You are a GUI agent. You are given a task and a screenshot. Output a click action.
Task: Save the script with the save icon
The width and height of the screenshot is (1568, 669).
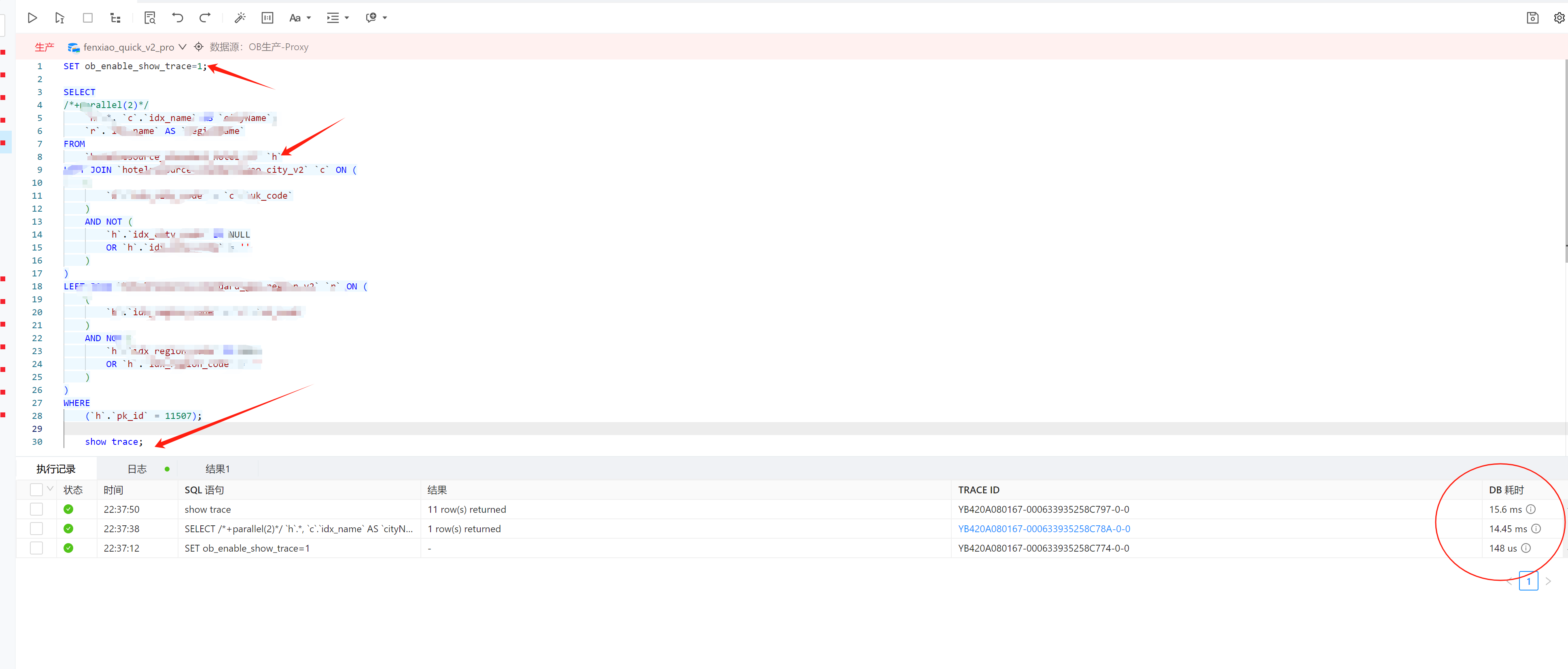tap(1532, 18)
